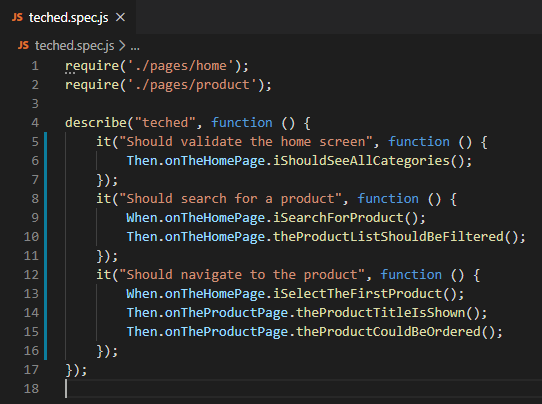Click the Then keyword on line 6
The height and width of the screenshot is (404, 542).
click(x=142, y=161)
